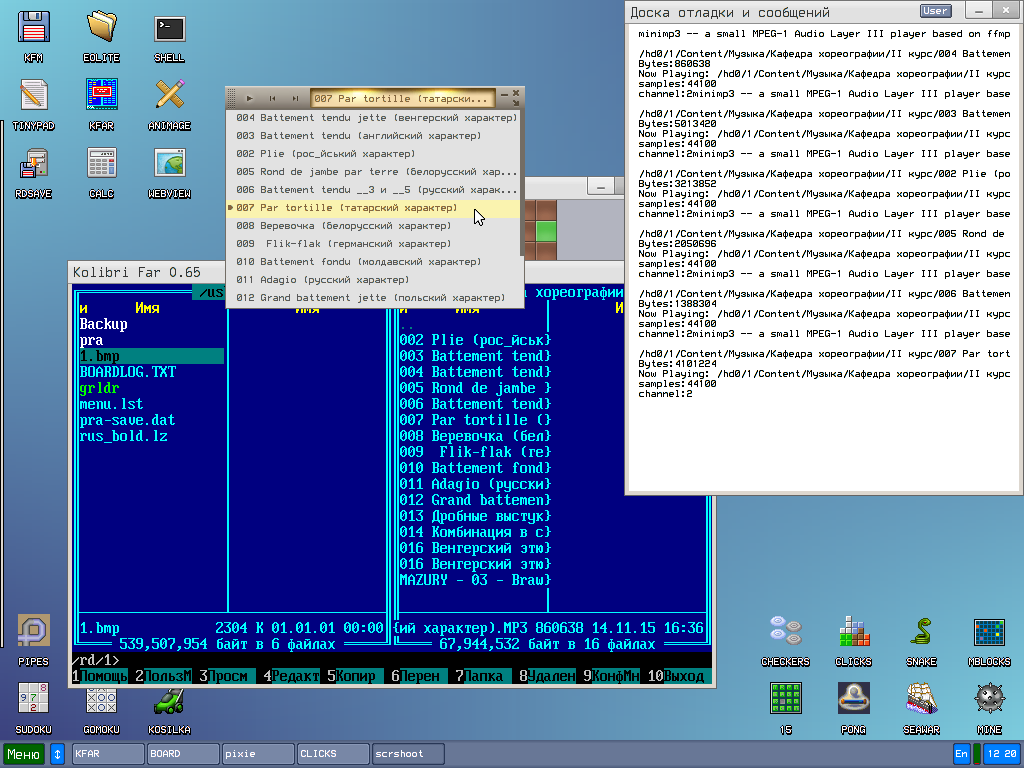Toggle taskbar switcher button beside Меню
This screenshot has height=768, width=1024.
(57, 753)
